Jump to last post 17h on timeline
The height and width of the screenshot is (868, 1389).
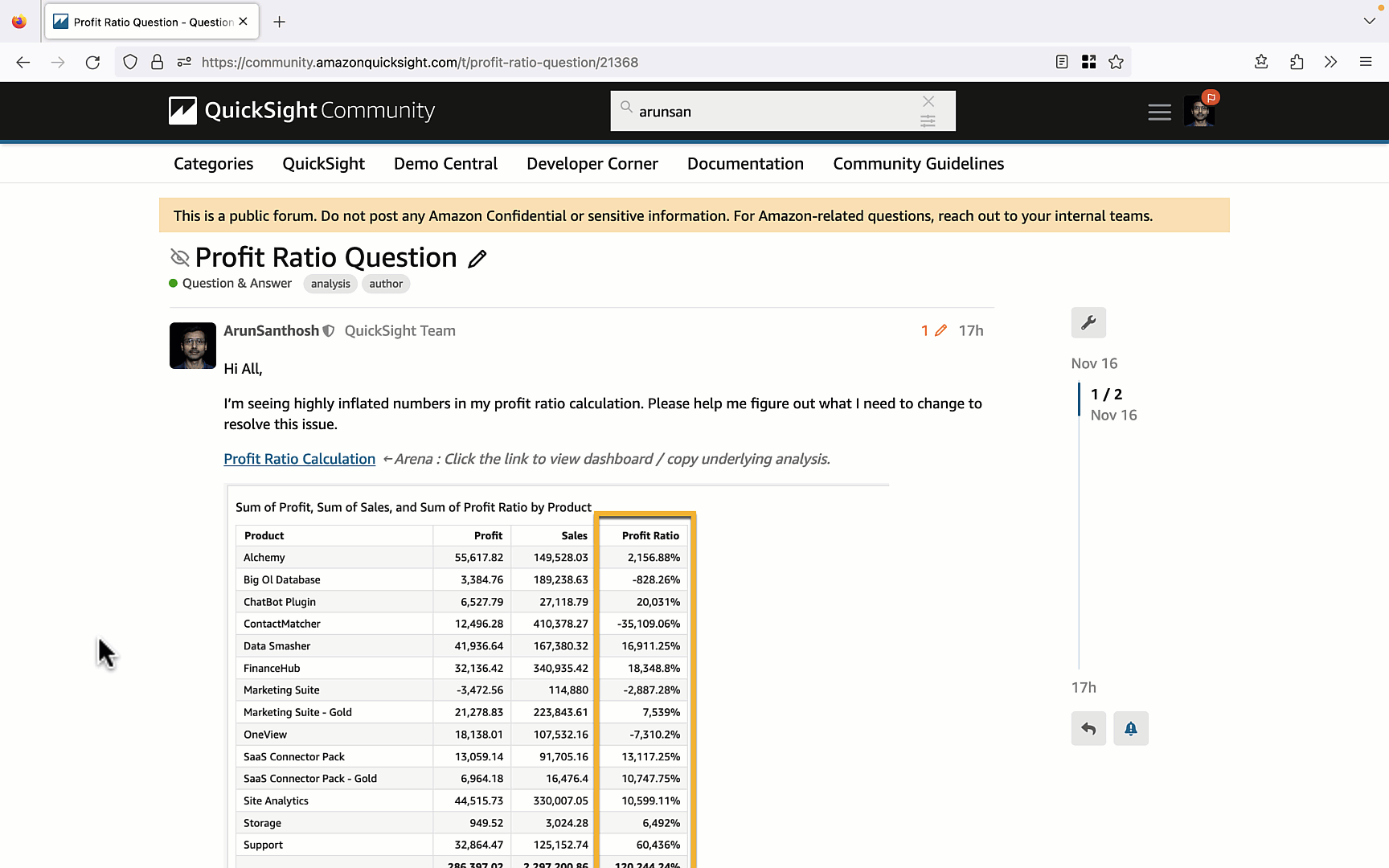pos(1084,687)
